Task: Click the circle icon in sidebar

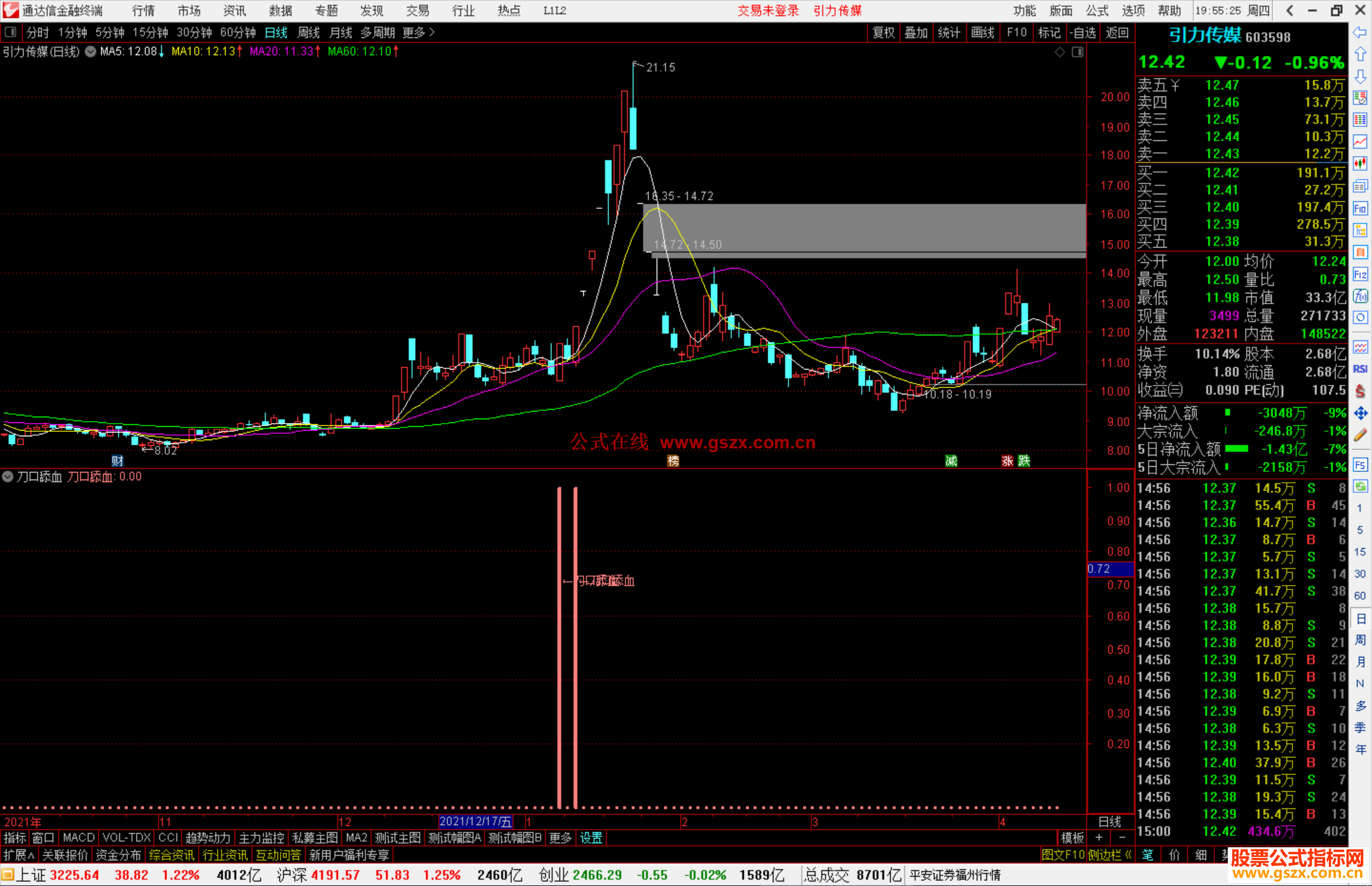Action: pos(1360,318)
